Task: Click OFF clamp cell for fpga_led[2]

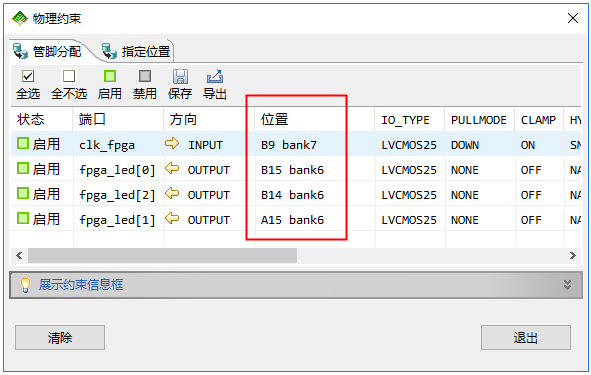Action: (539, 194)
